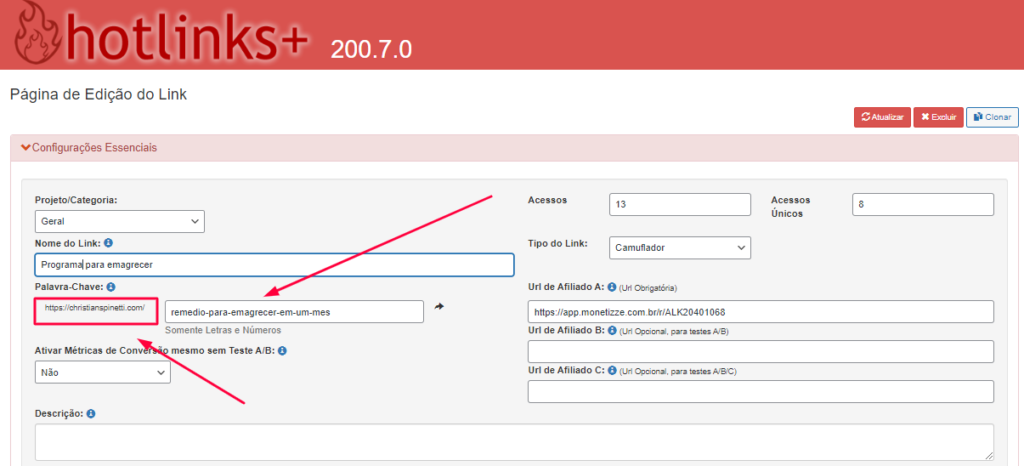
Task: Focus the empty Url de Afiliado C field
Action: point(761,392)
